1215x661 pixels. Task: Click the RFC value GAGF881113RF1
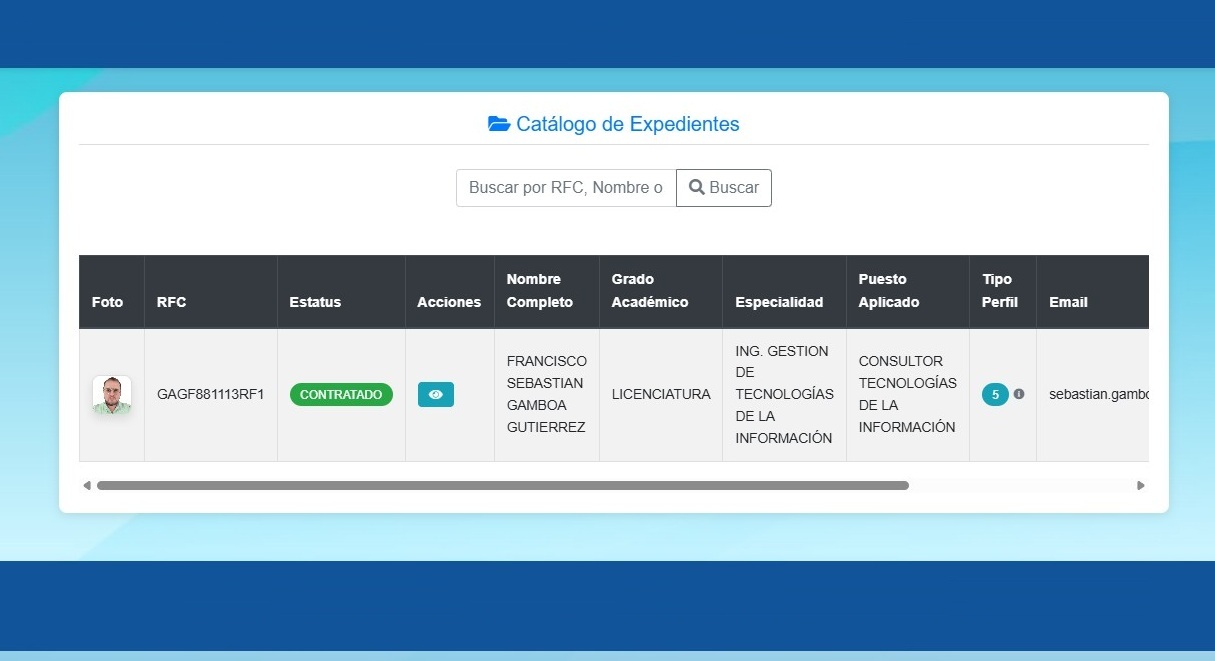coord(210,395)
